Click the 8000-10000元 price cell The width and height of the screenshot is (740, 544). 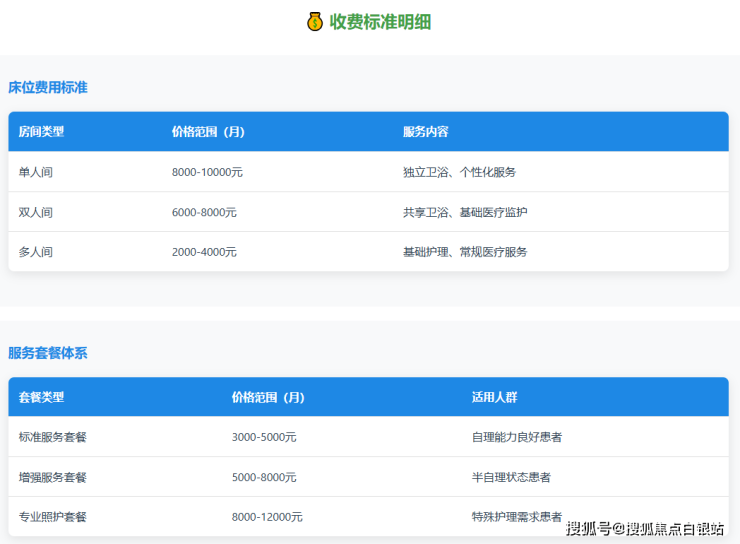(x=207, y=172)
